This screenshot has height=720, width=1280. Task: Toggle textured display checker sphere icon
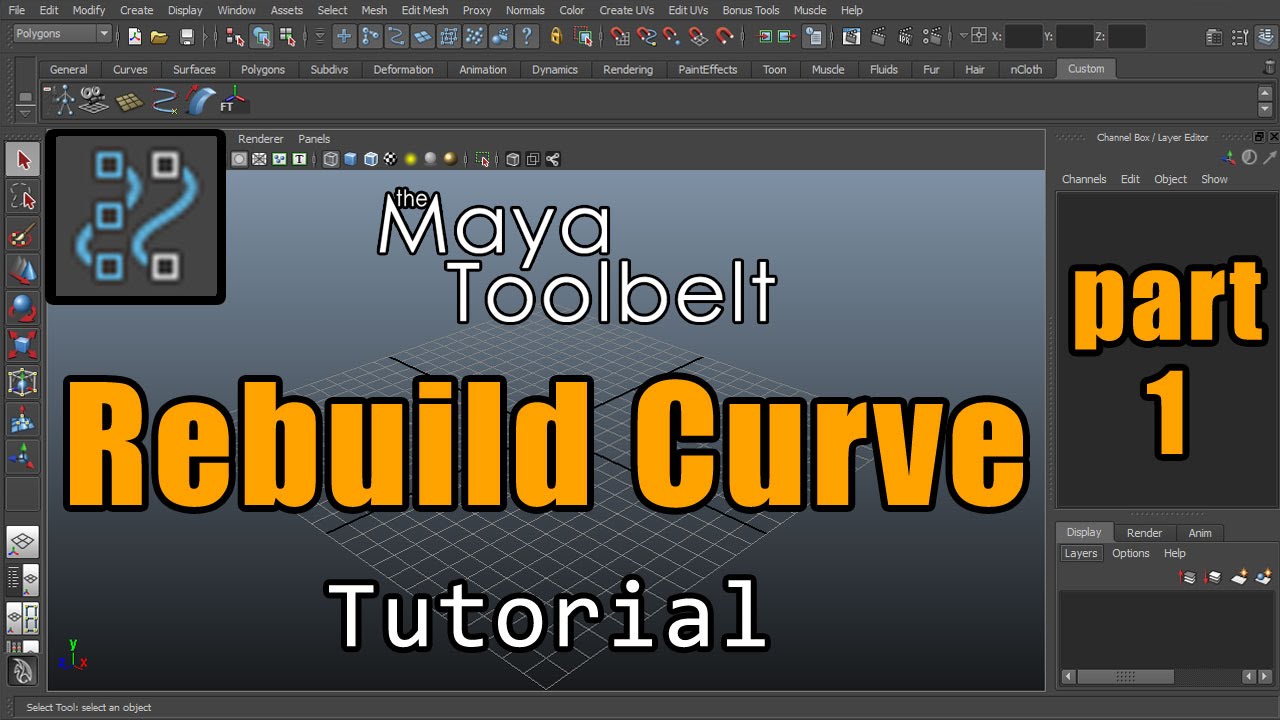click(391, 159)
